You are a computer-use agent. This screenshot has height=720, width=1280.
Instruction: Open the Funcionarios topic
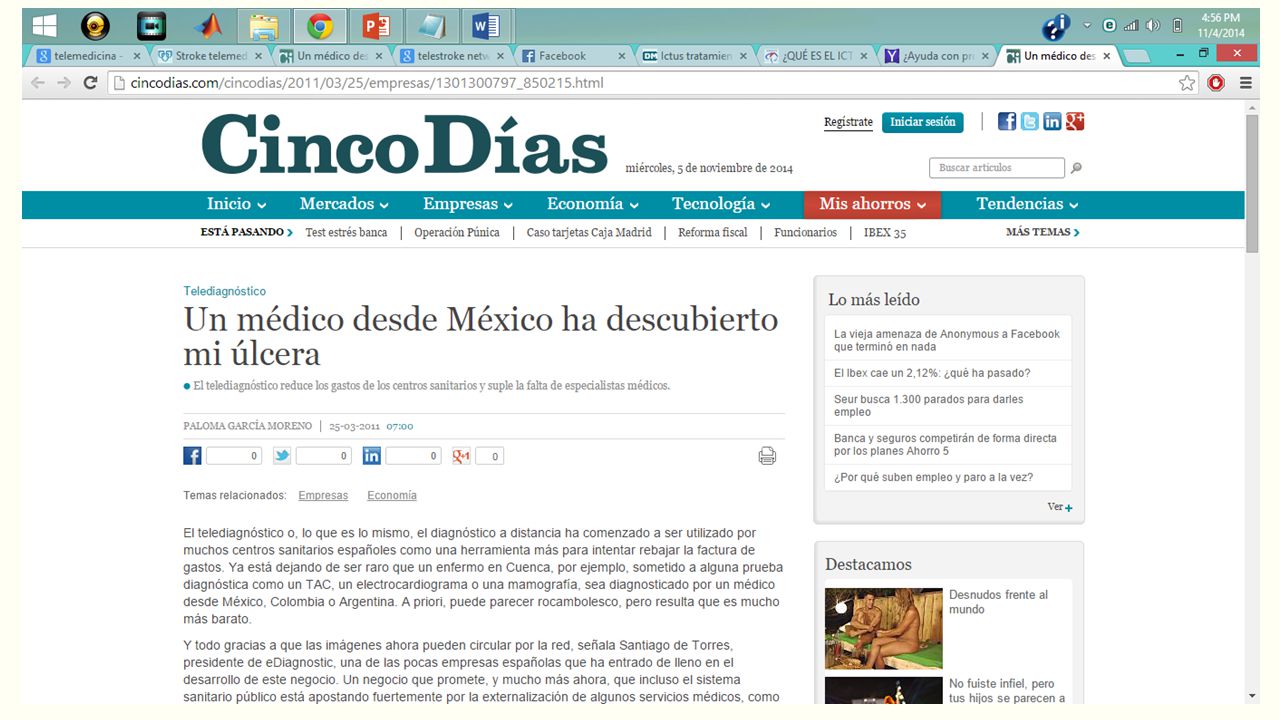805,232
